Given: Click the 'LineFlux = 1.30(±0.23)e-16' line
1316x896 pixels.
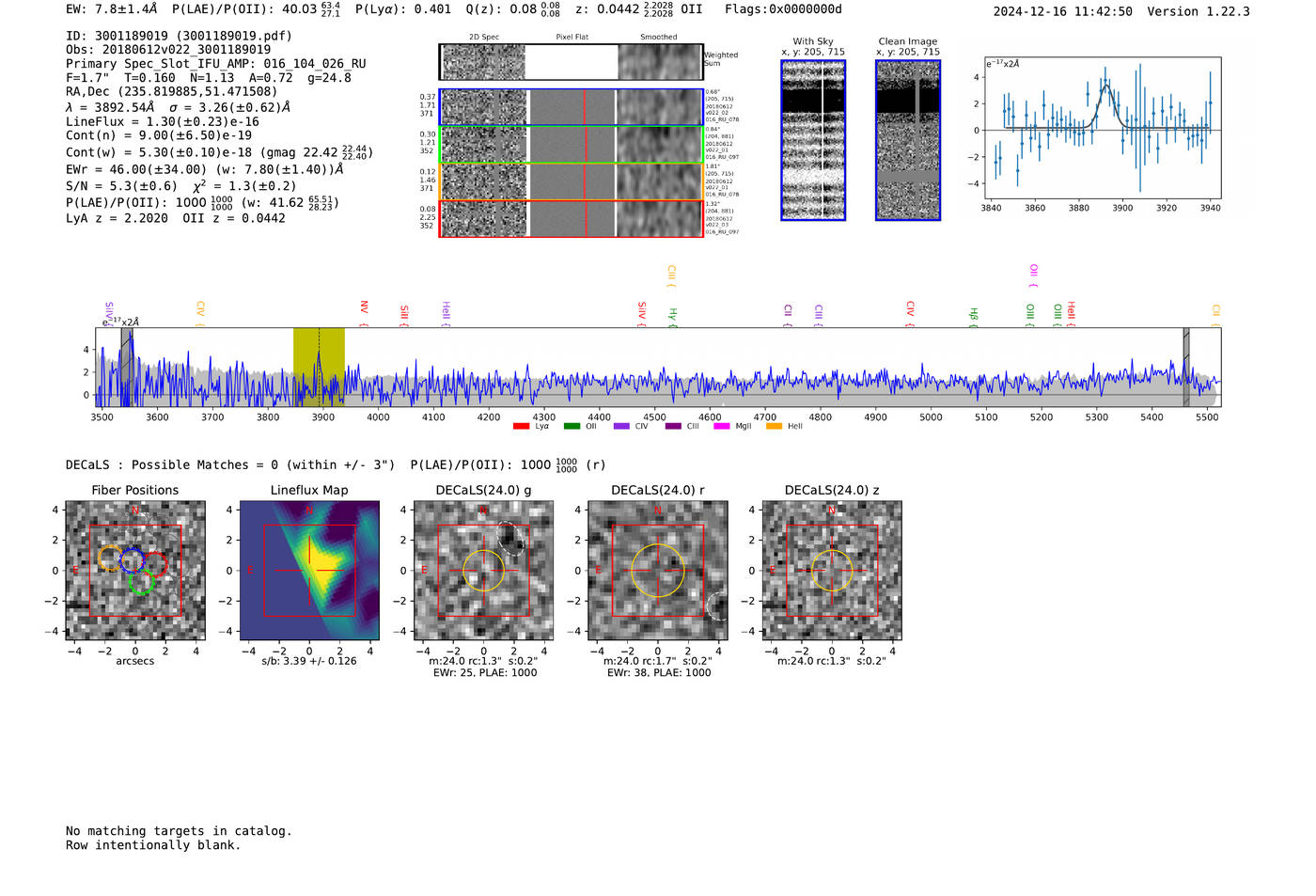Looking at the screenshot, I should point(163,121).
